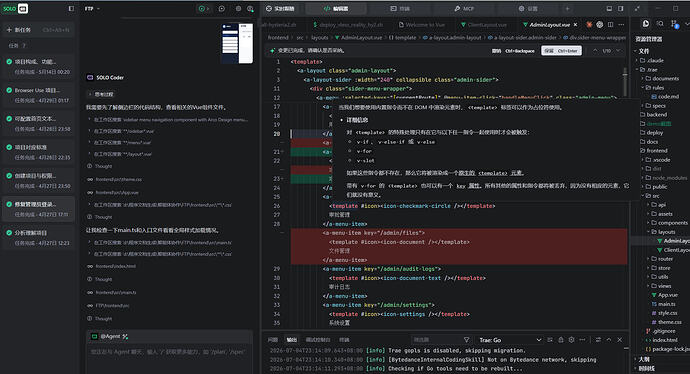
Task: Click the search icon in right panel header
Action: [660, 24]
